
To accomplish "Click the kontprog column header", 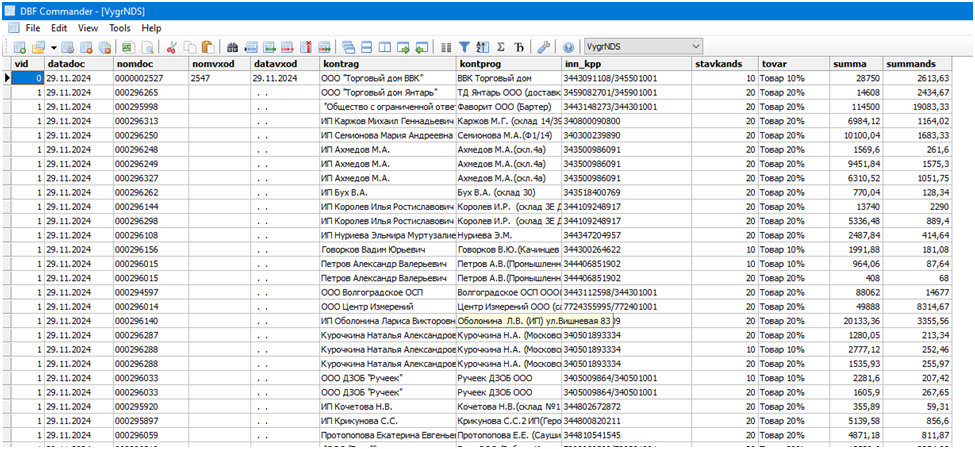I will 509,63.
